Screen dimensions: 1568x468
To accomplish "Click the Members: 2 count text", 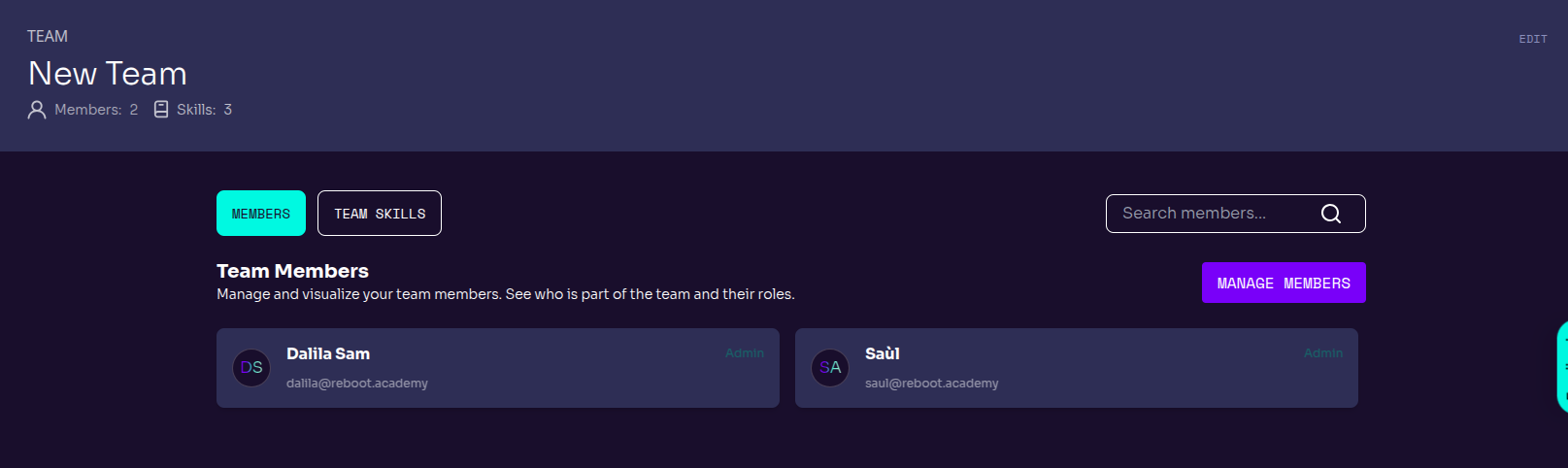I will tap(96, 110).
